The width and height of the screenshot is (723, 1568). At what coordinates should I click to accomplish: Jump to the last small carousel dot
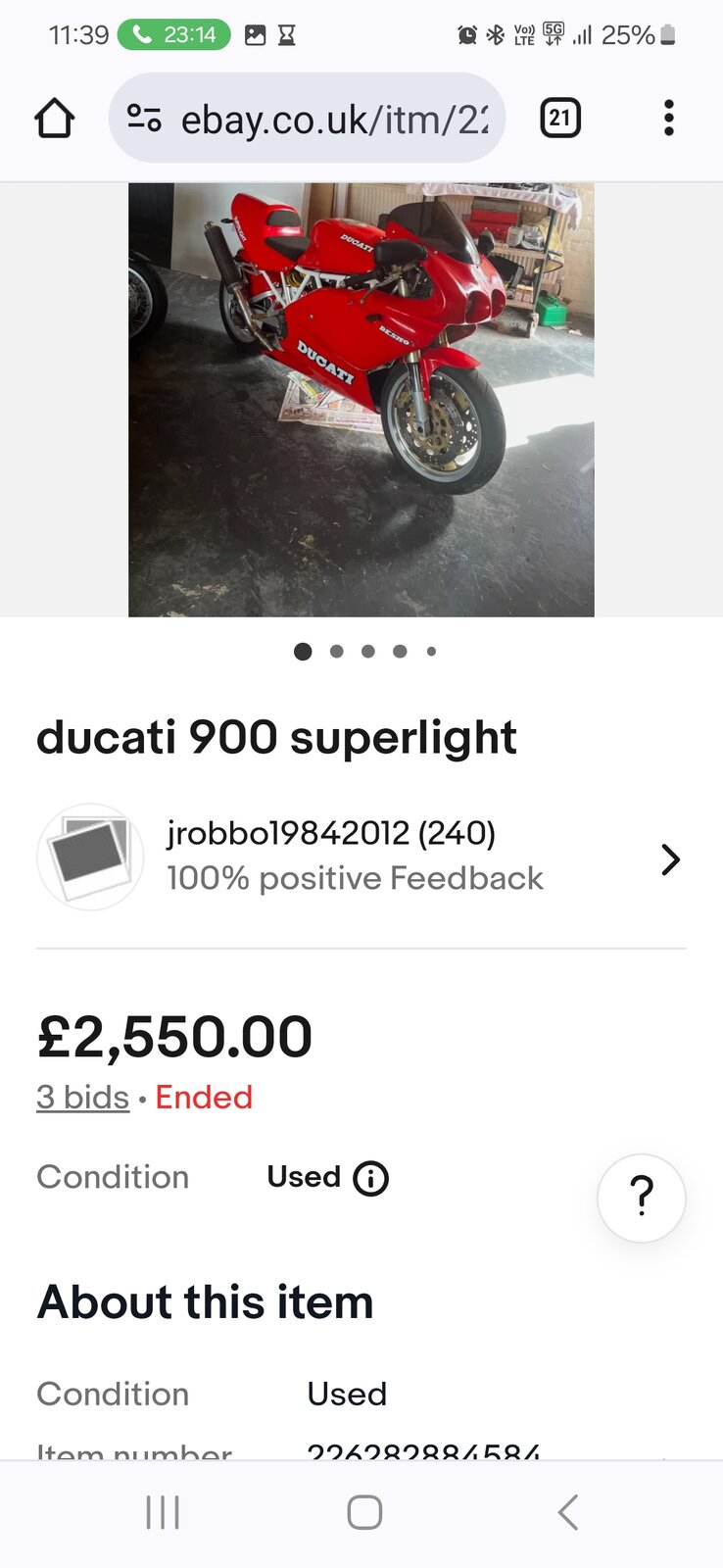click(431, 652)
